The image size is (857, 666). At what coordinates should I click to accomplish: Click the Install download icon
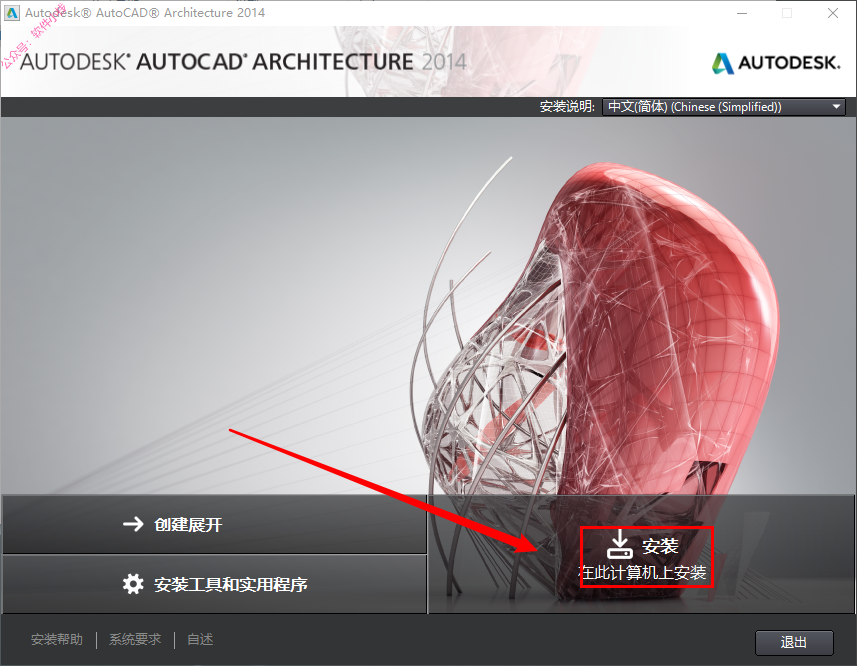coord(619,544)
